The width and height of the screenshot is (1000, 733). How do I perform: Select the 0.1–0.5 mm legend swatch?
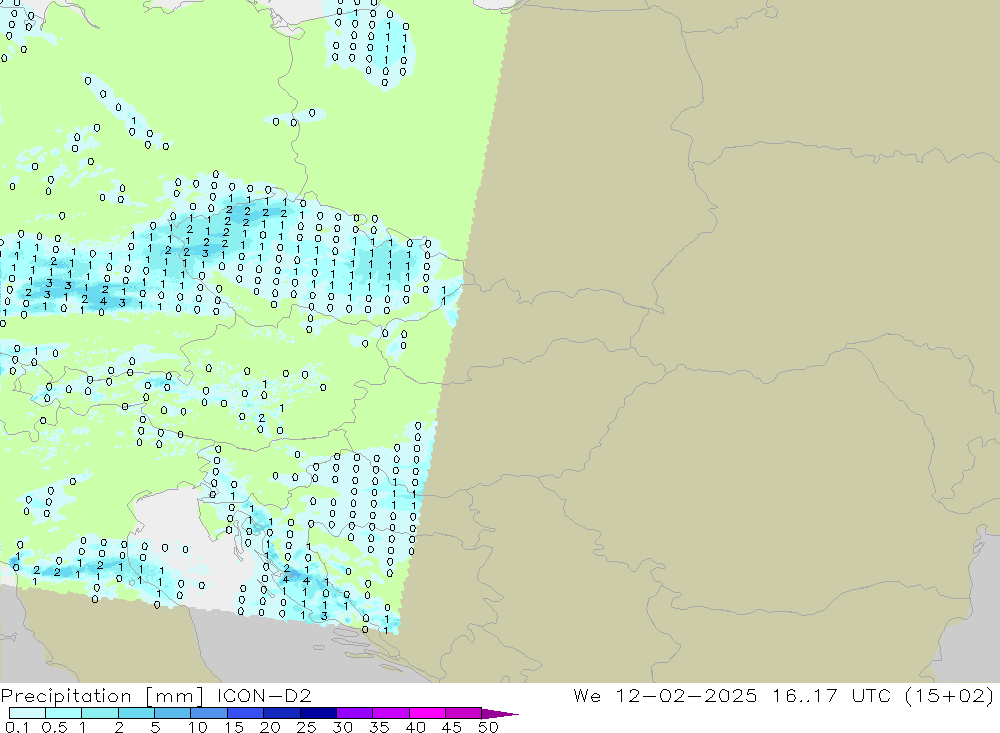[x=27, y=713]
